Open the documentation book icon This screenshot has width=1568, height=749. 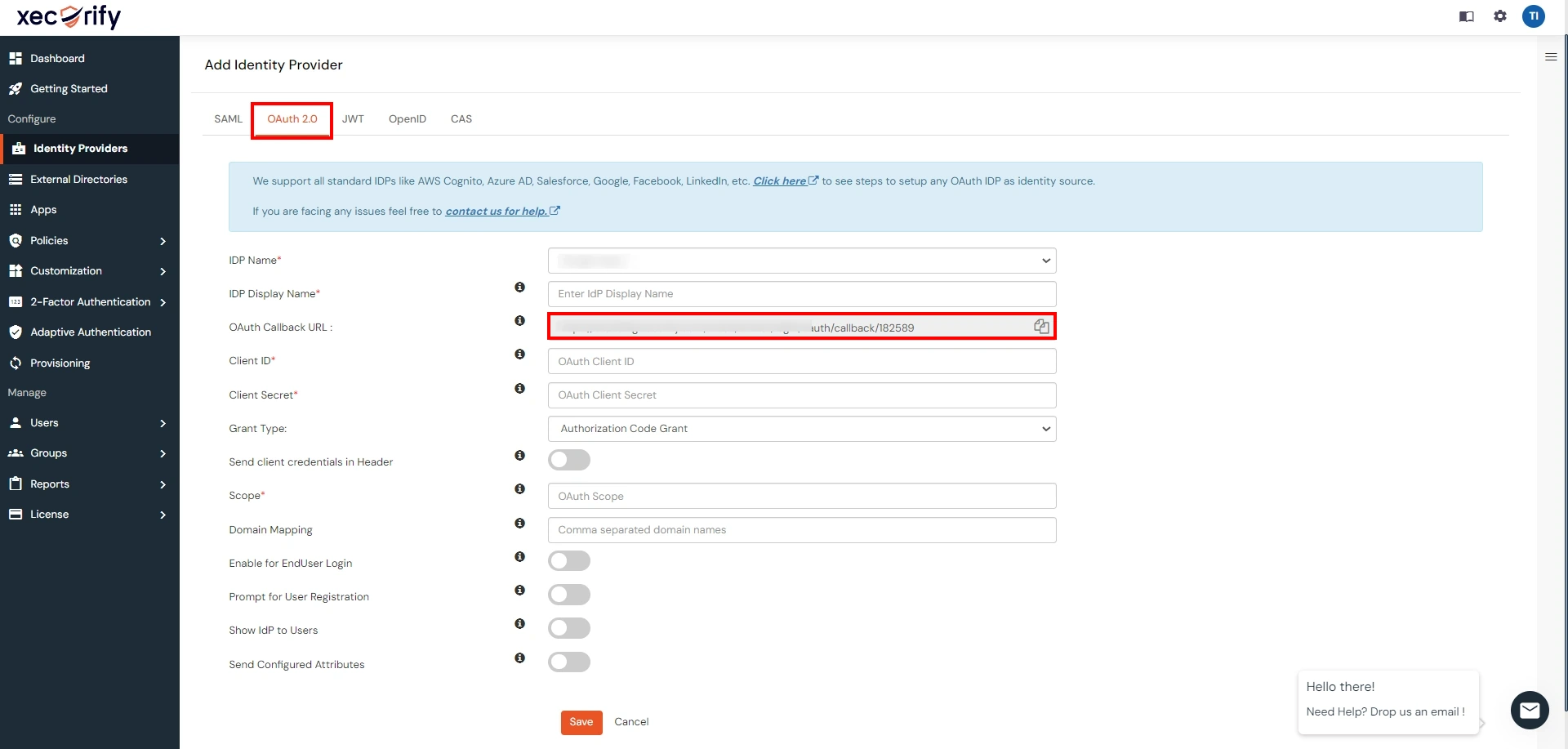1467,16
